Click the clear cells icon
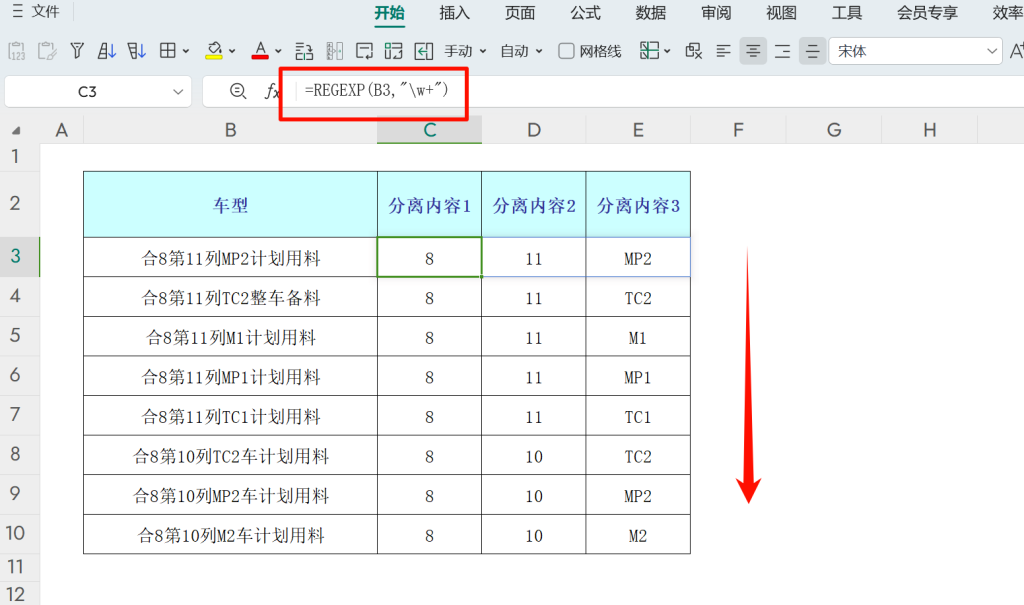 tap(694, 51)
